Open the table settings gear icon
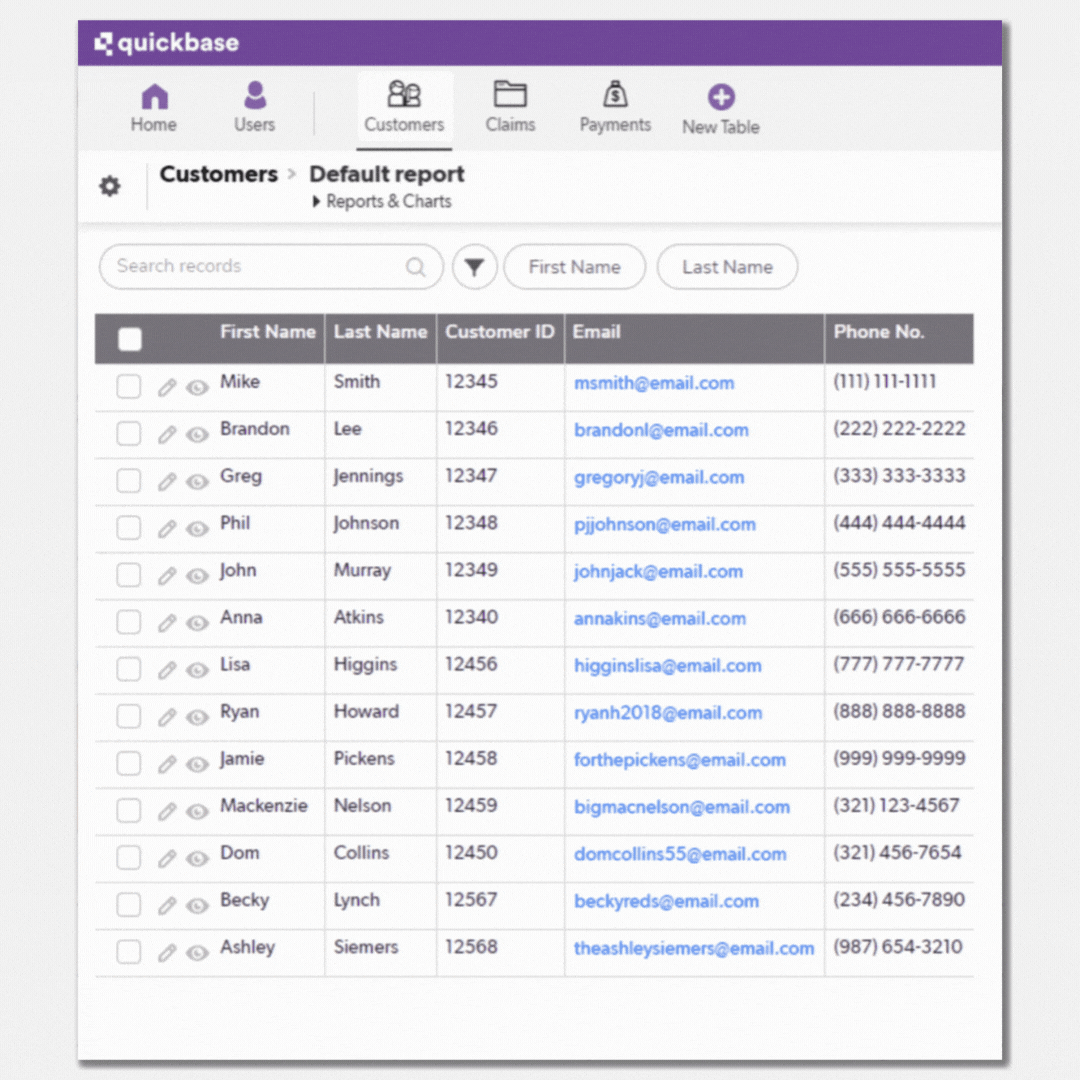Image resolution: width=1080 pixels, height=1080 pixels. pyautogui.click(x=110, y=185)
